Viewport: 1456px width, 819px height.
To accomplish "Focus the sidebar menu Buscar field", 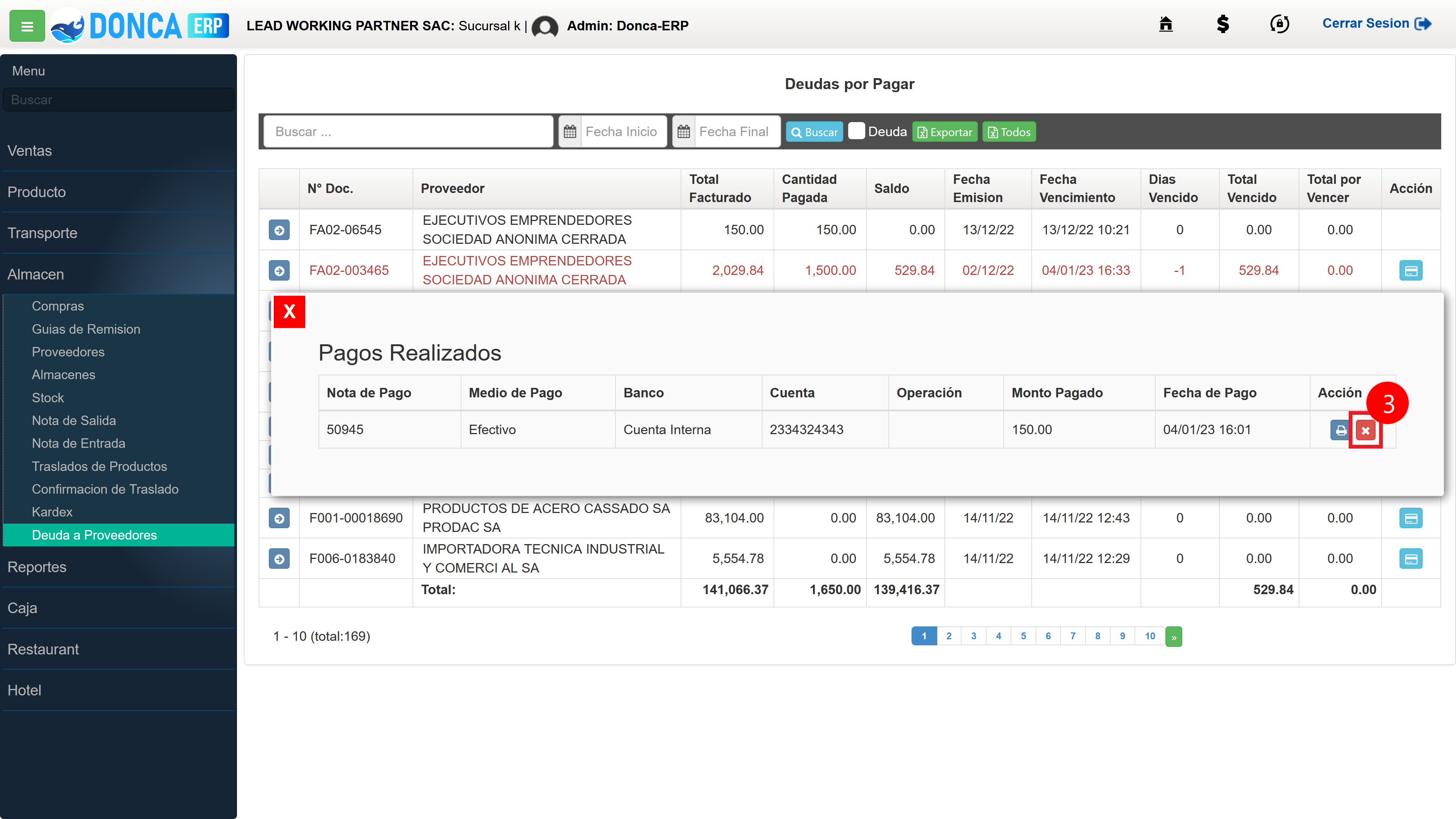I will [118, 99].
